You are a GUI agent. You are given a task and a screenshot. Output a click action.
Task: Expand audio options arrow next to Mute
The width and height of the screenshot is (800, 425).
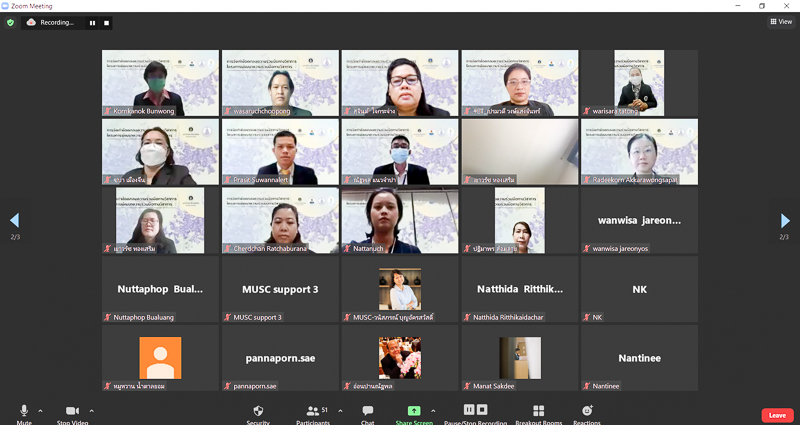click(40, 410)
